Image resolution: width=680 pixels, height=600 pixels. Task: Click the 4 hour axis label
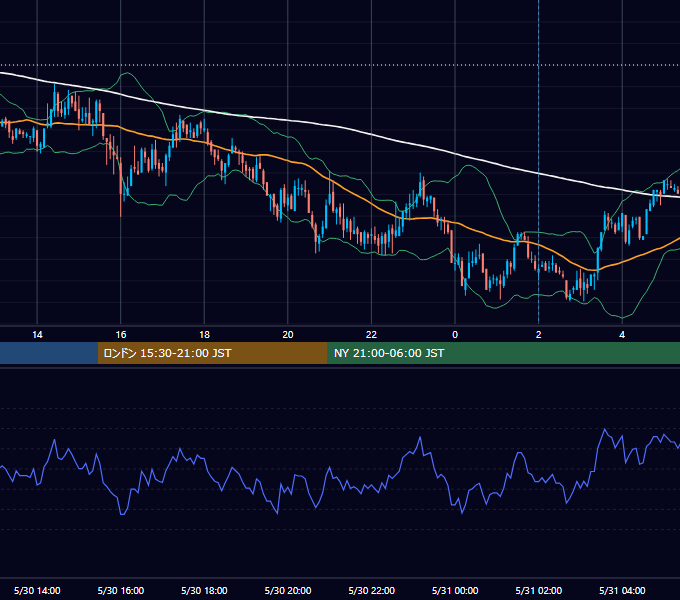622,335
